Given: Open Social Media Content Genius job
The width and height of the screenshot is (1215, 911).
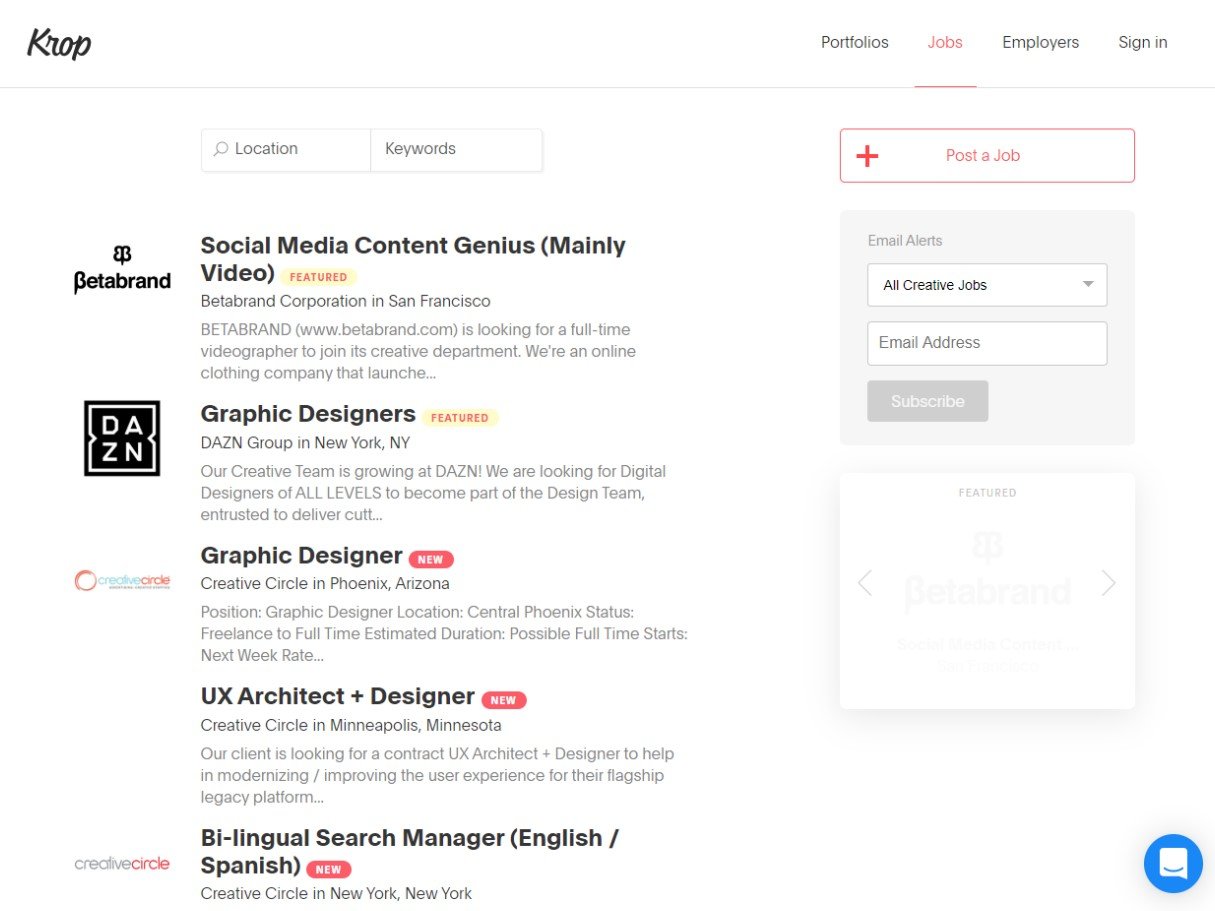Looking at the screenshot, I should click(x=413, y=259).
